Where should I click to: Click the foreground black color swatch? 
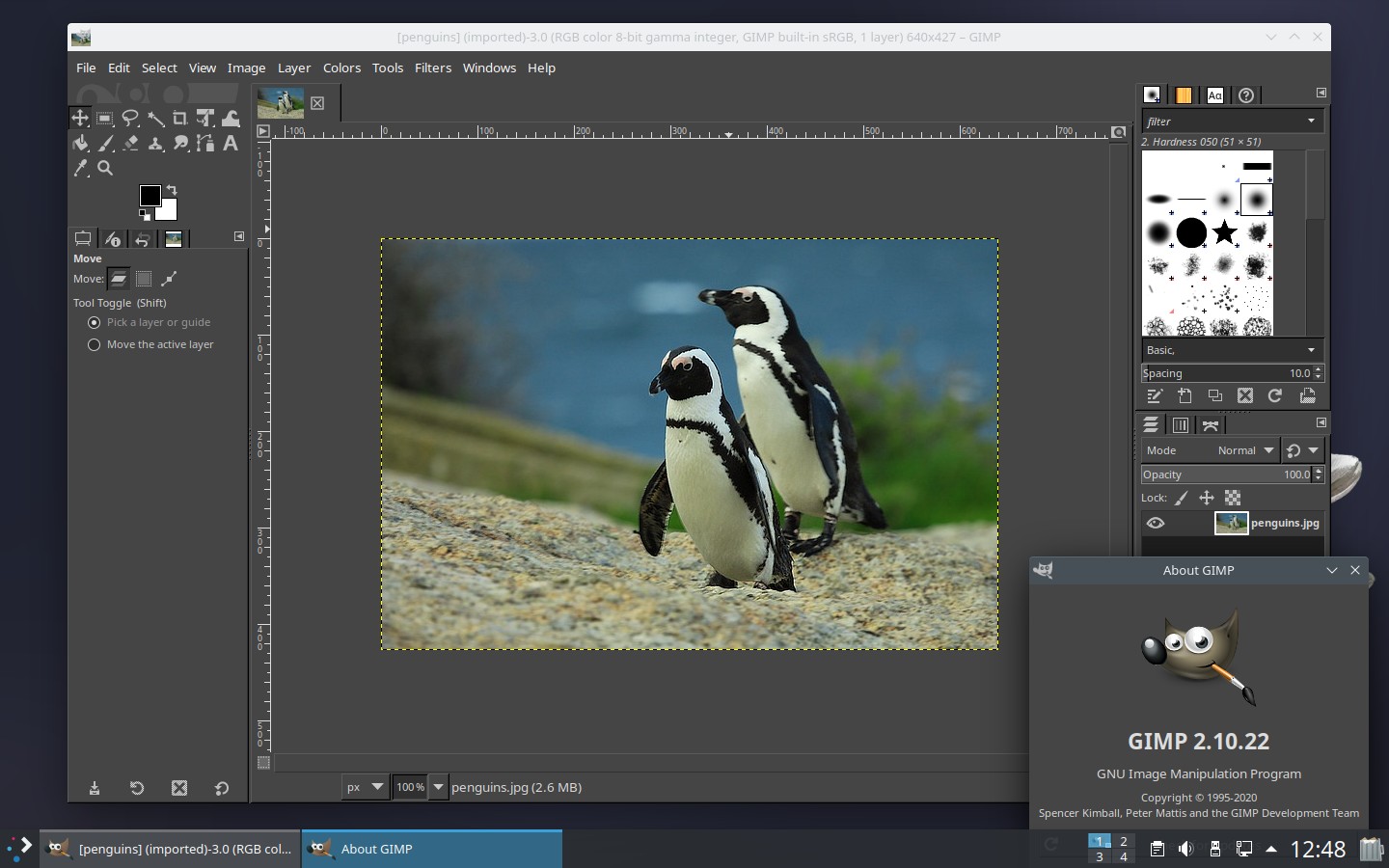(x=150, y=196)
